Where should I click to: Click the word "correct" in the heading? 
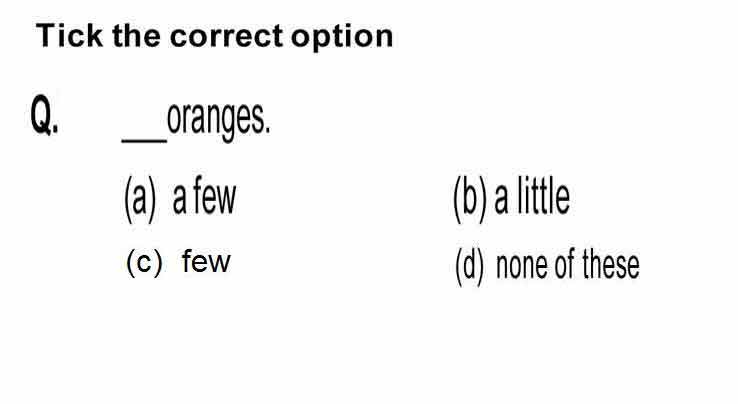[226, 36]
